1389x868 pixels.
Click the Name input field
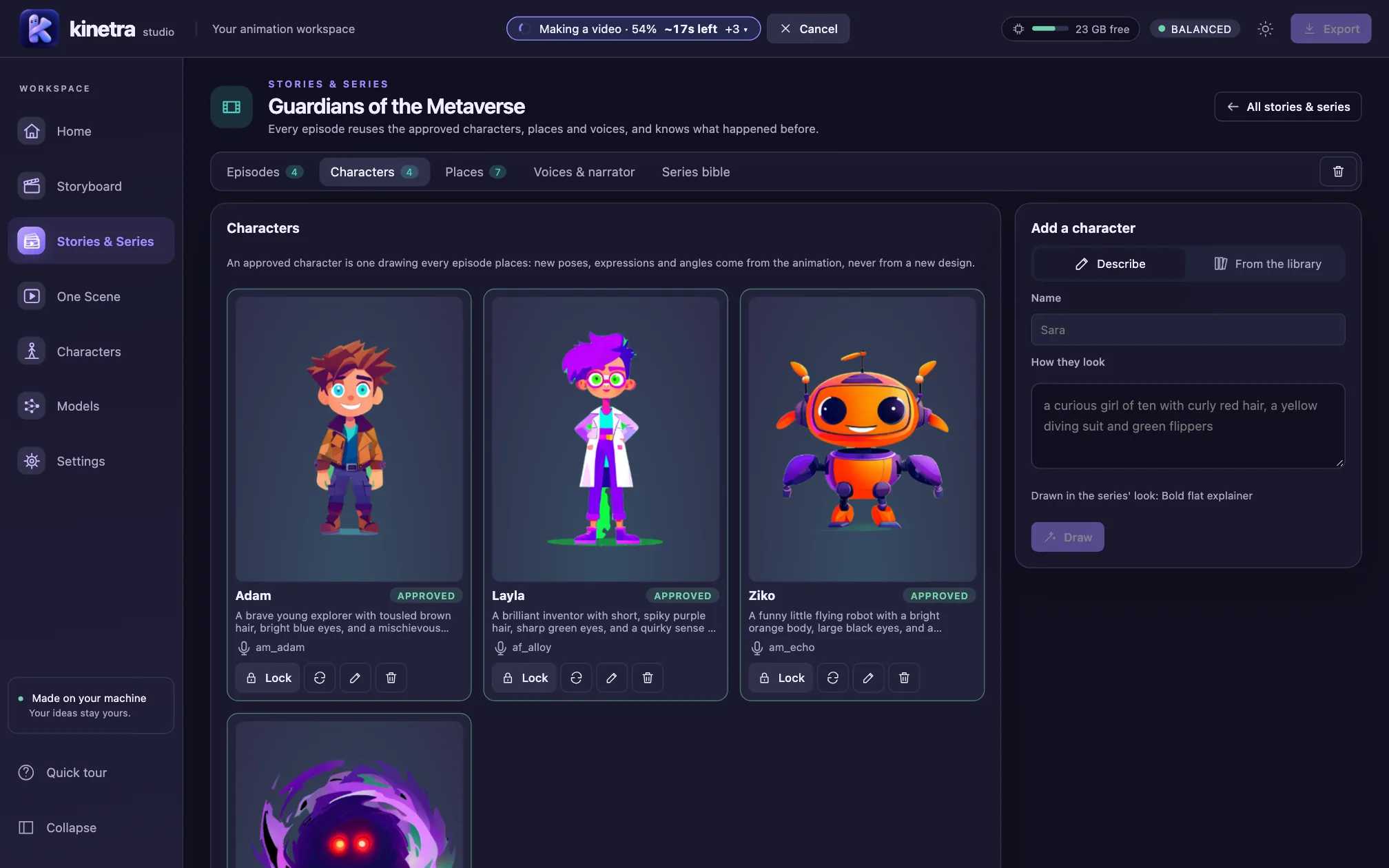click(x=1188, y=330)
